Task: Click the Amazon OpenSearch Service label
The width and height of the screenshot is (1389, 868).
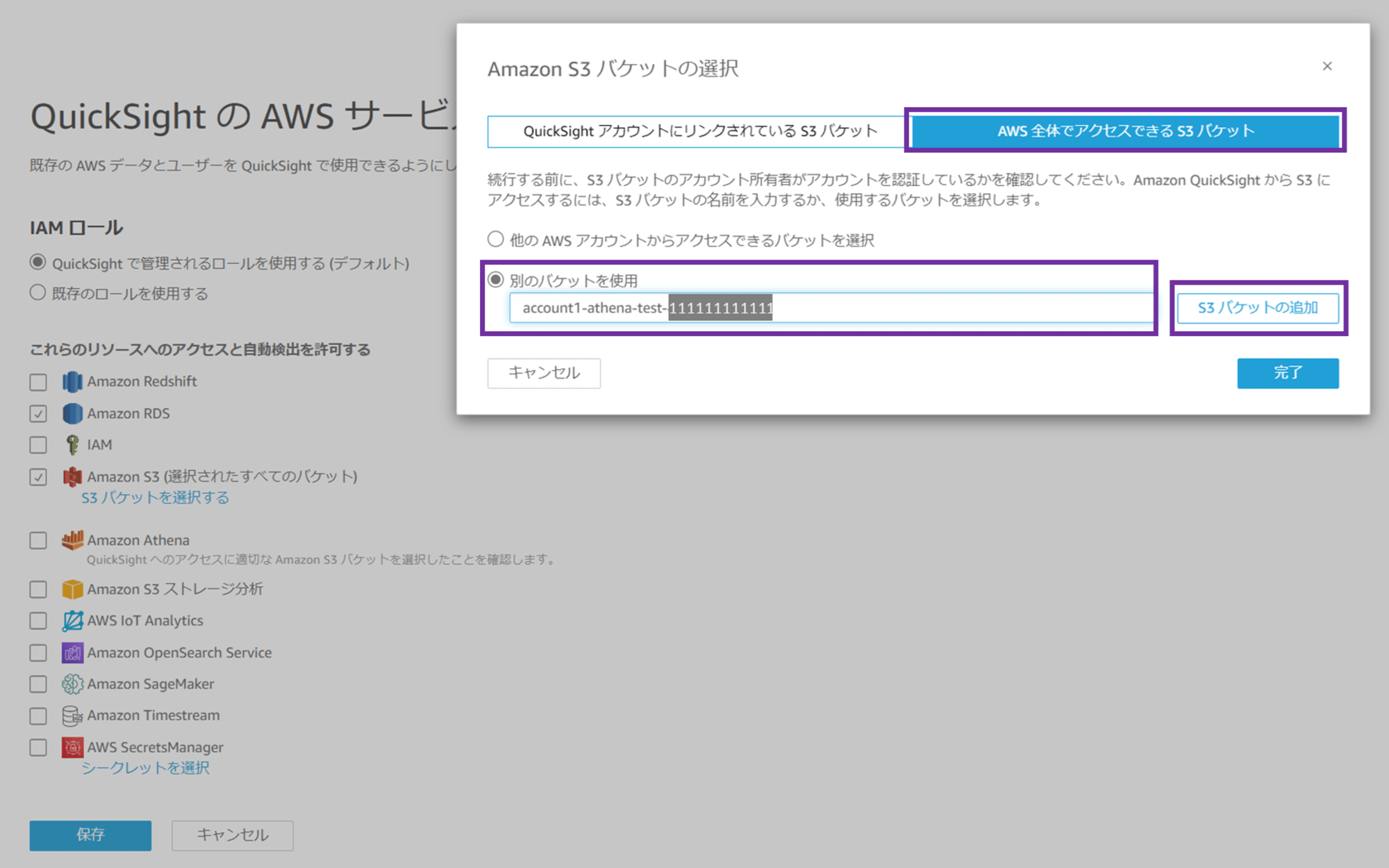Action: pyautogui.click(x=179, y=653)
